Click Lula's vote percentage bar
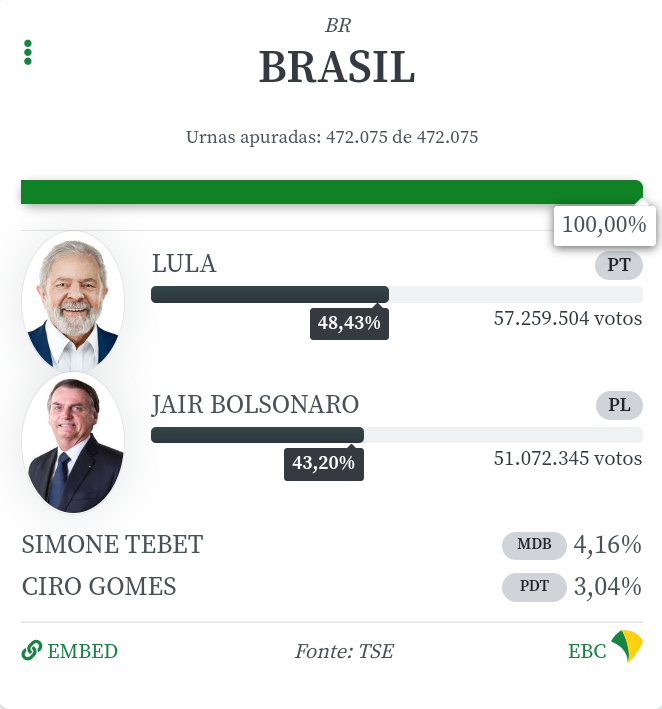This screenshot has width=662, height=709. pyautogui.click(x=397, y=294)
